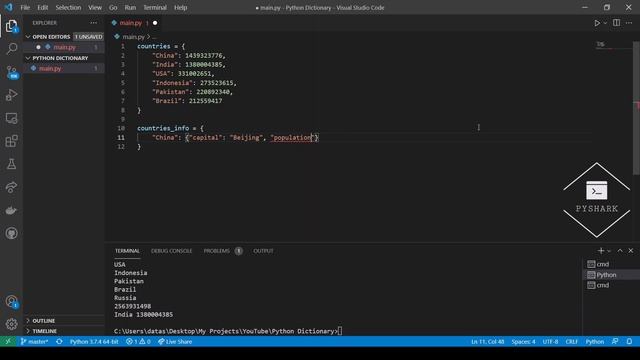Open main.py under Open Editors
The width and height of the screenshot is (640, 360).
[64, 47]
